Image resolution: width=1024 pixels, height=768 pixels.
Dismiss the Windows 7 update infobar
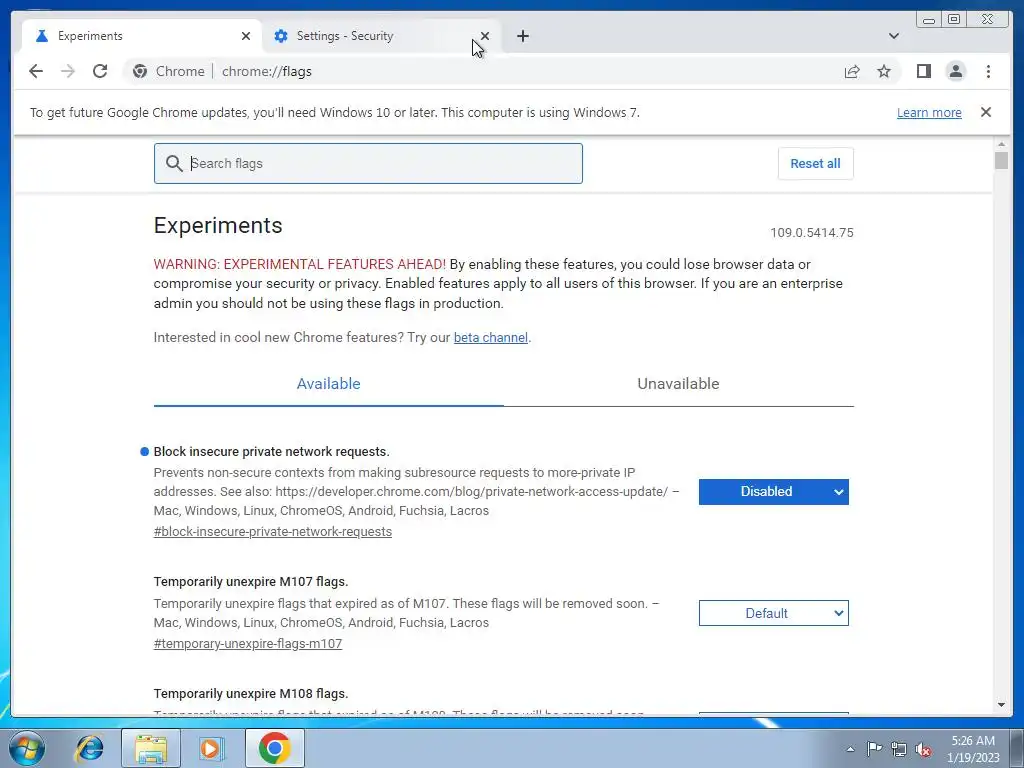pyautogui.click(x=985, y=112)
